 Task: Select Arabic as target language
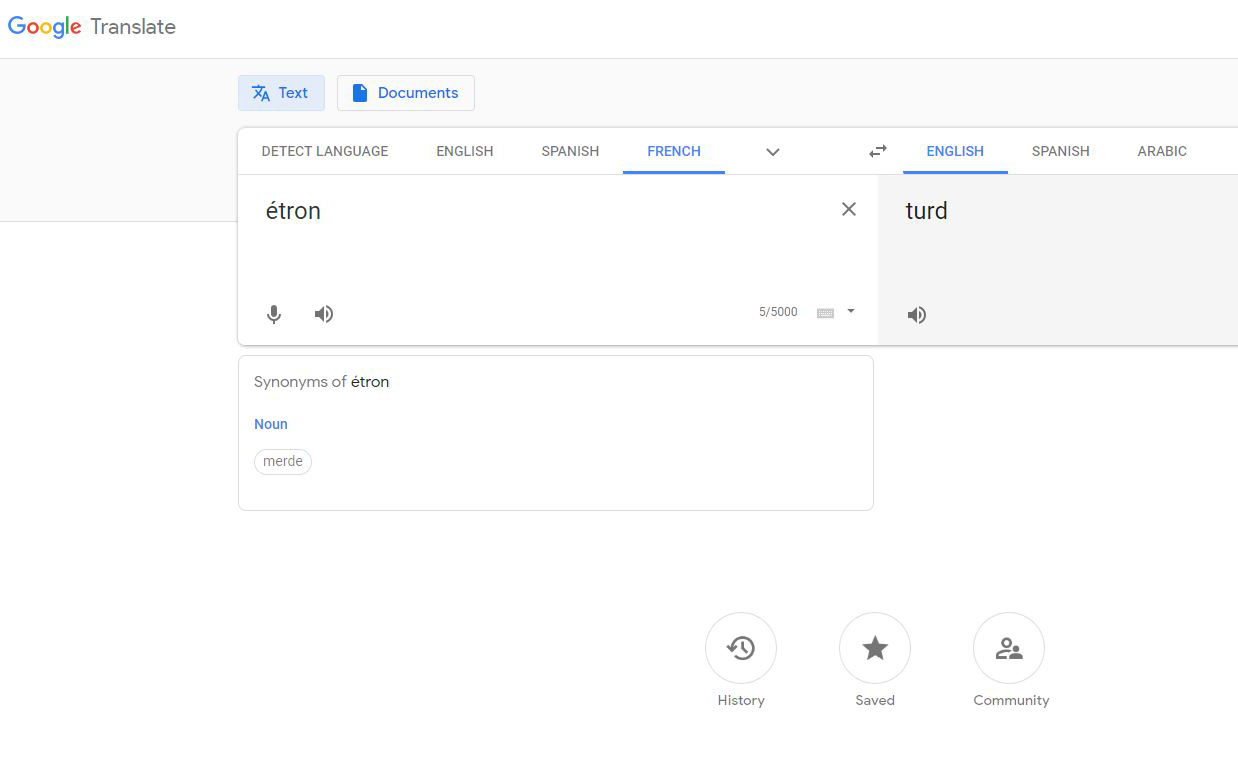1162,151
